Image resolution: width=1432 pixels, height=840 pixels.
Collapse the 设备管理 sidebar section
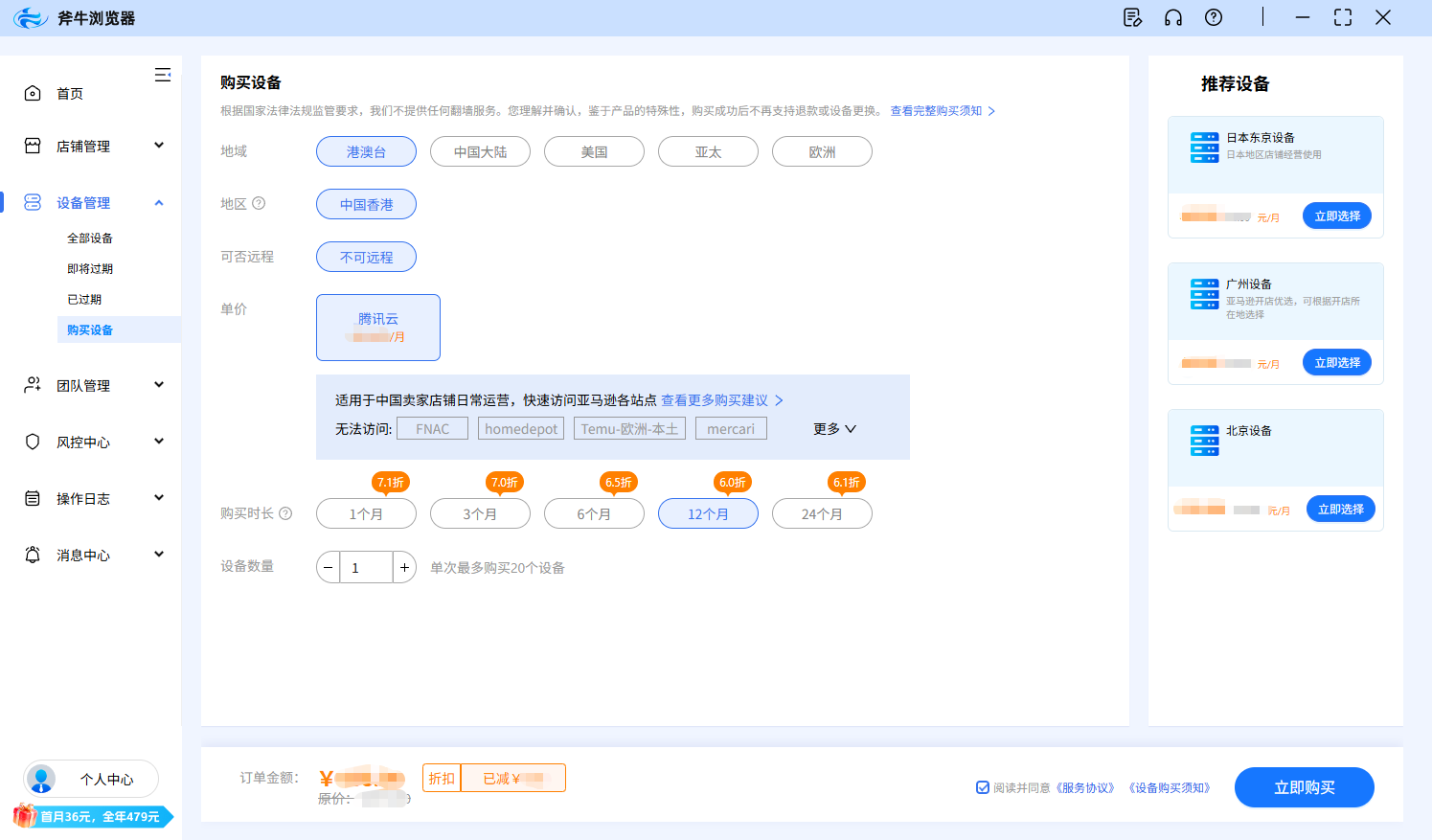click(160, 202)
